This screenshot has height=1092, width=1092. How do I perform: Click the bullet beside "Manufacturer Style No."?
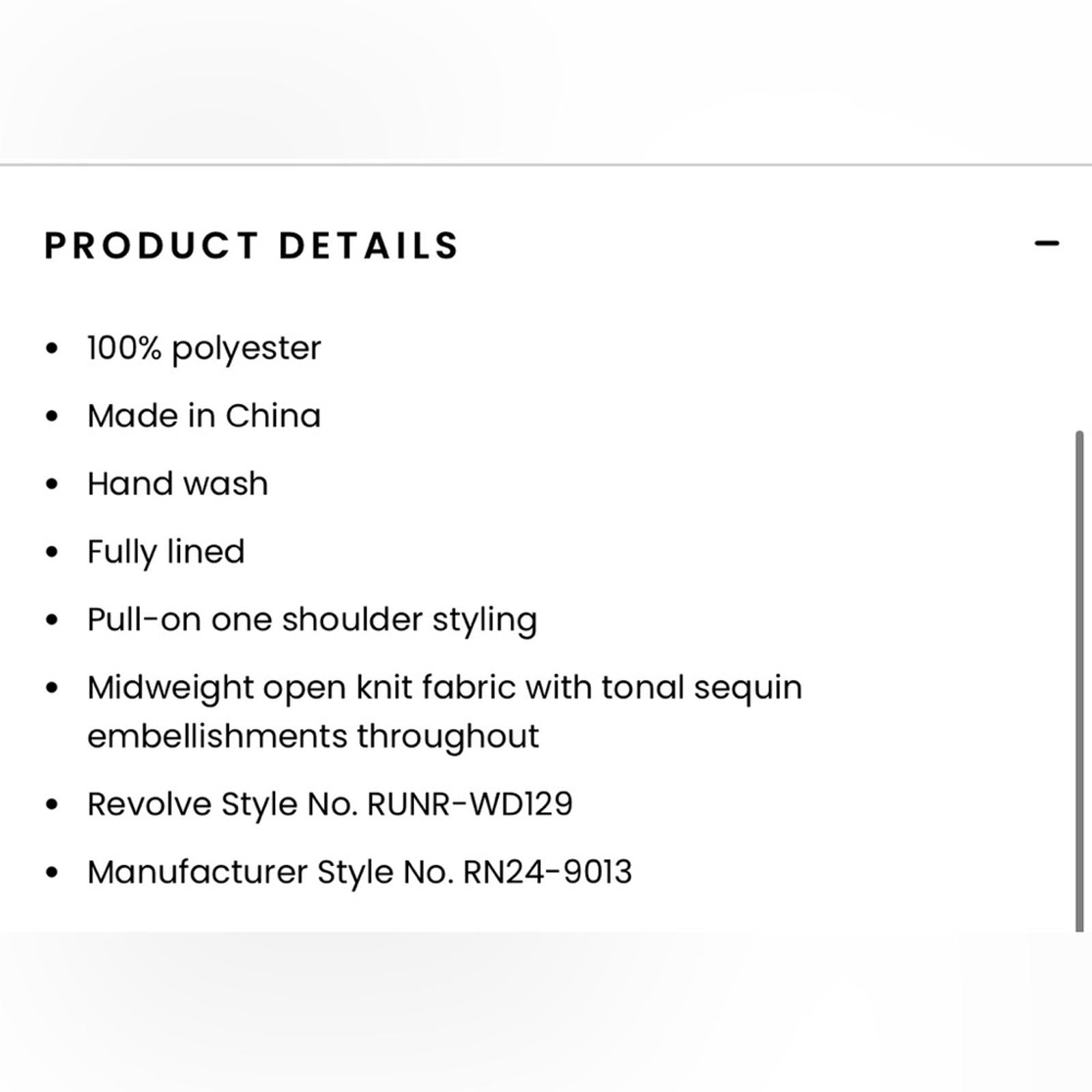(52, 872)
